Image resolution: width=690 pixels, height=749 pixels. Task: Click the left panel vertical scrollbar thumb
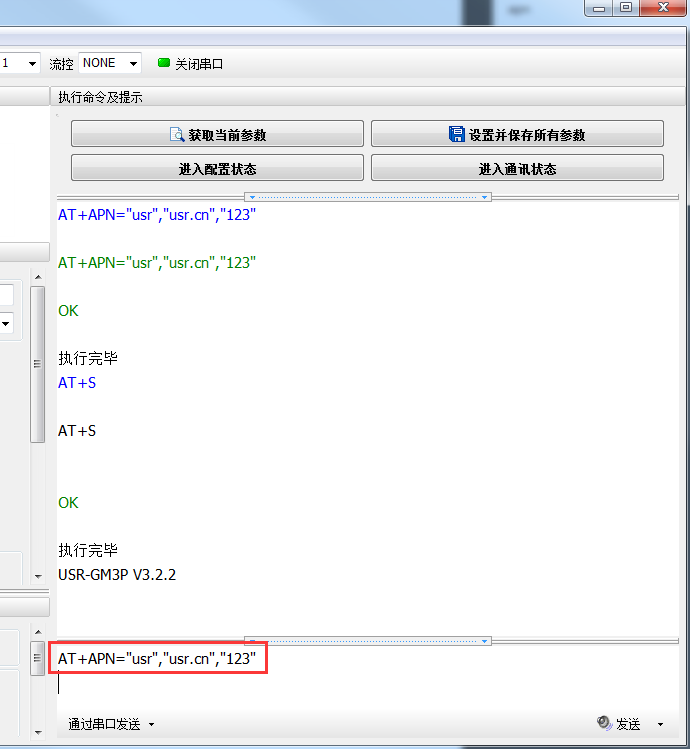click(37, 364)
